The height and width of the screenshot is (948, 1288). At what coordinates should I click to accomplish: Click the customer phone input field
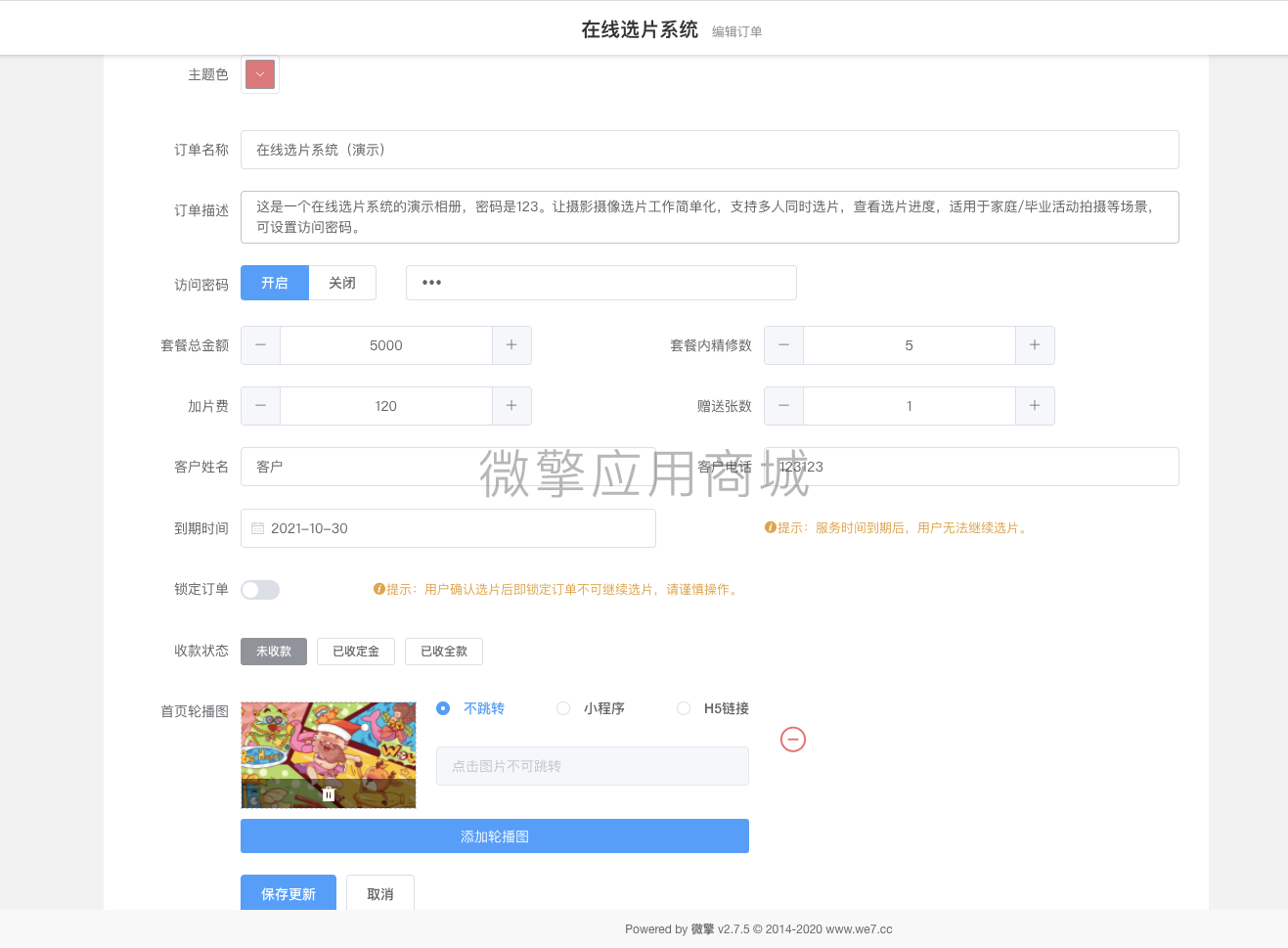coord(971,467)
